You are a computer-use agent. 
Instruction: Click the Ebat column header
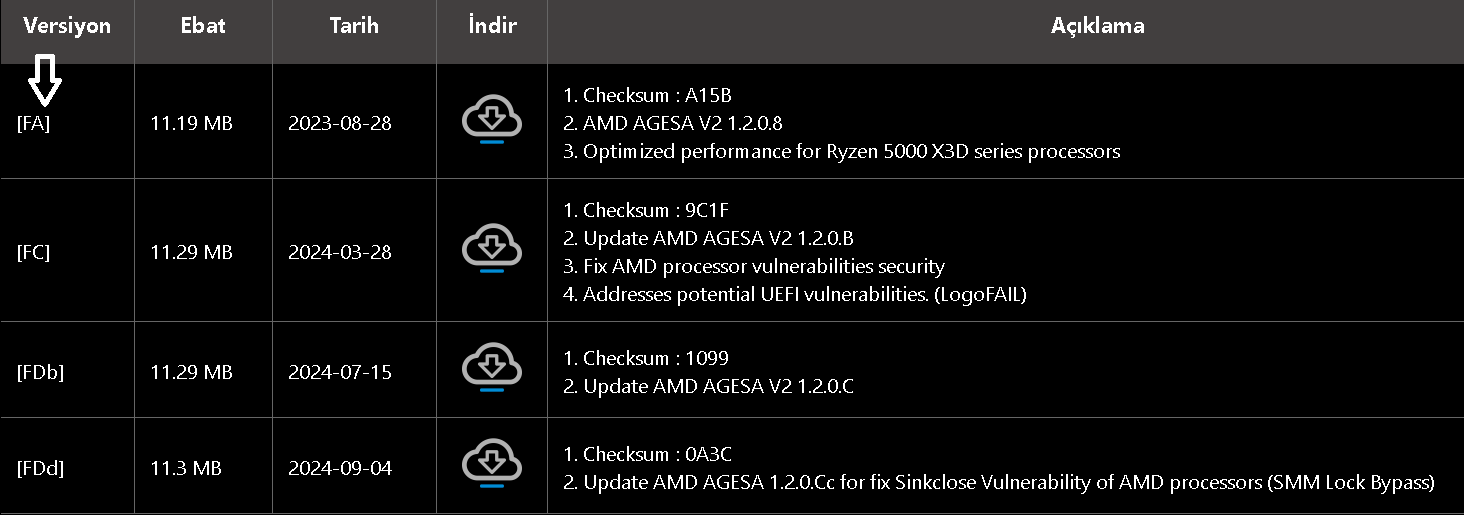pyautogui.click(x=203, y=26)
